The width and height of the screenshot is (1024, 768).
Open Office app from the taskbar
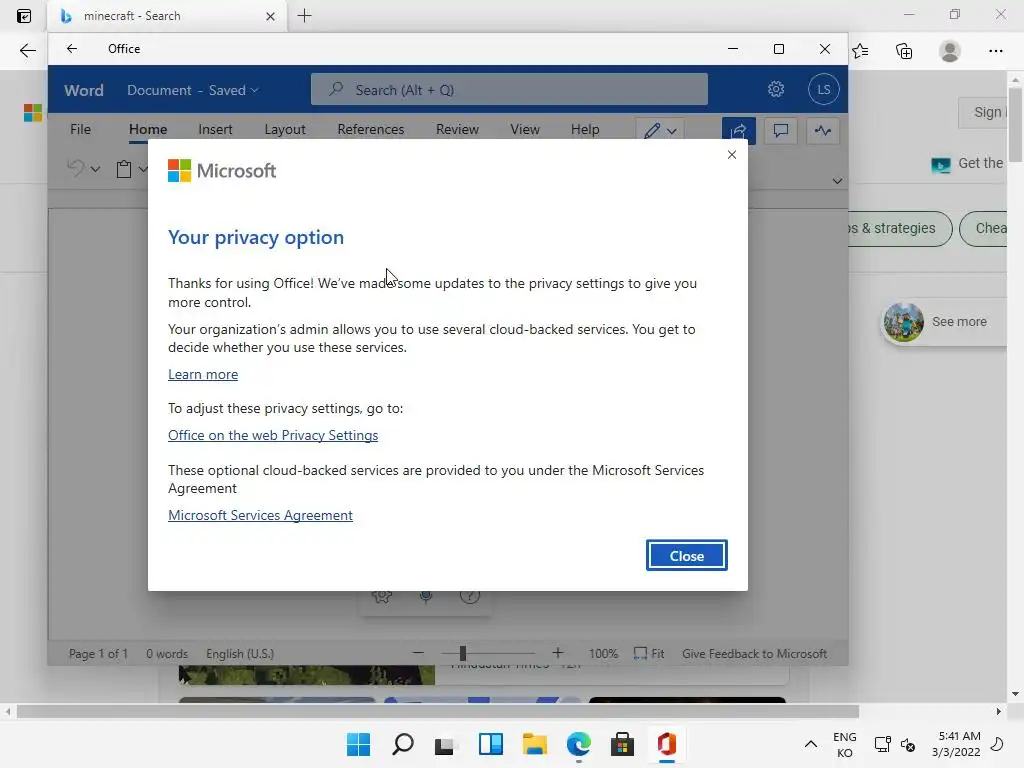point(667,744)
